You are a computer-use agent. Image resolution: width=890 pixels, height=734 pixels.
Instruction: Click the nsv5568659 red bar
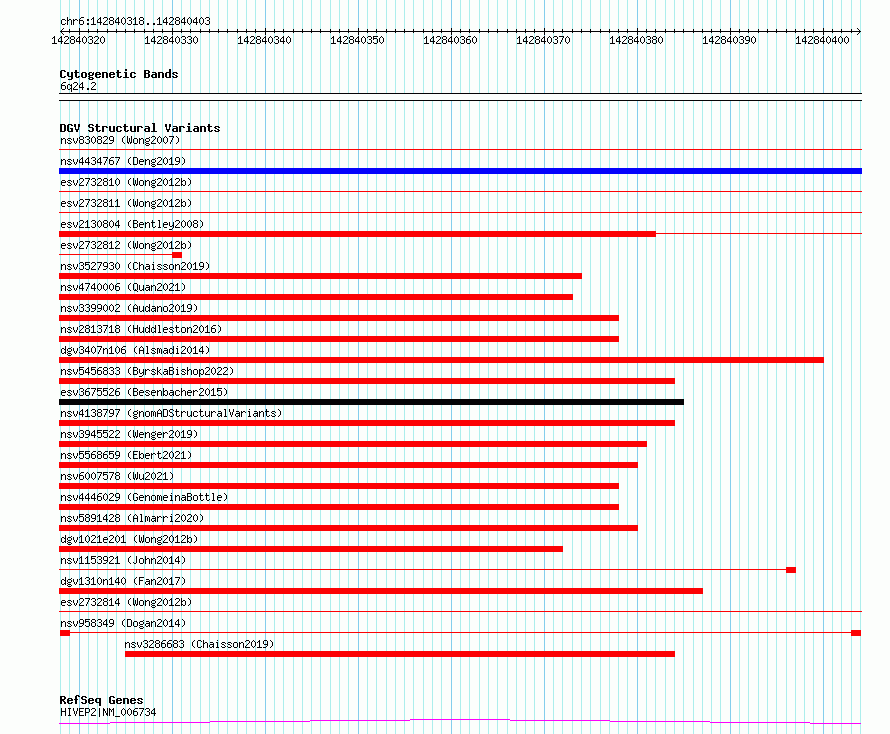(x=349, y=465)
